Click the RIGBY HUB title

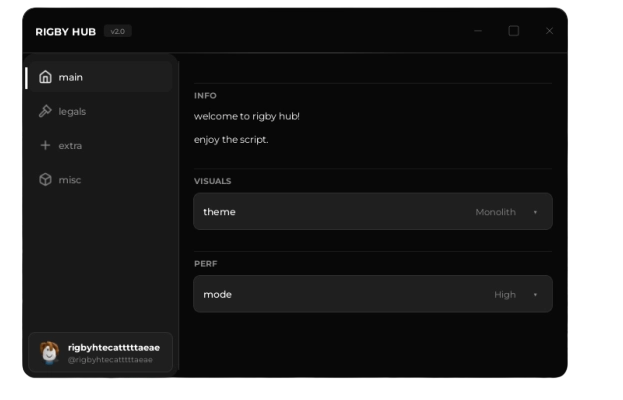pyautogui.click(x=66, y=32)
